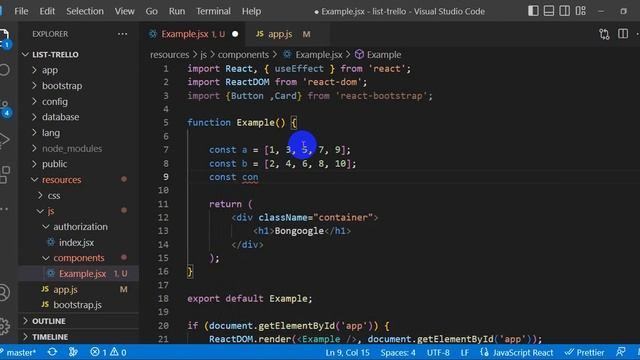Click the Ln 9, Col 15 indicator
Viewport: 640px width, 360px height.
pyautogui.click(x=347, y=352)
